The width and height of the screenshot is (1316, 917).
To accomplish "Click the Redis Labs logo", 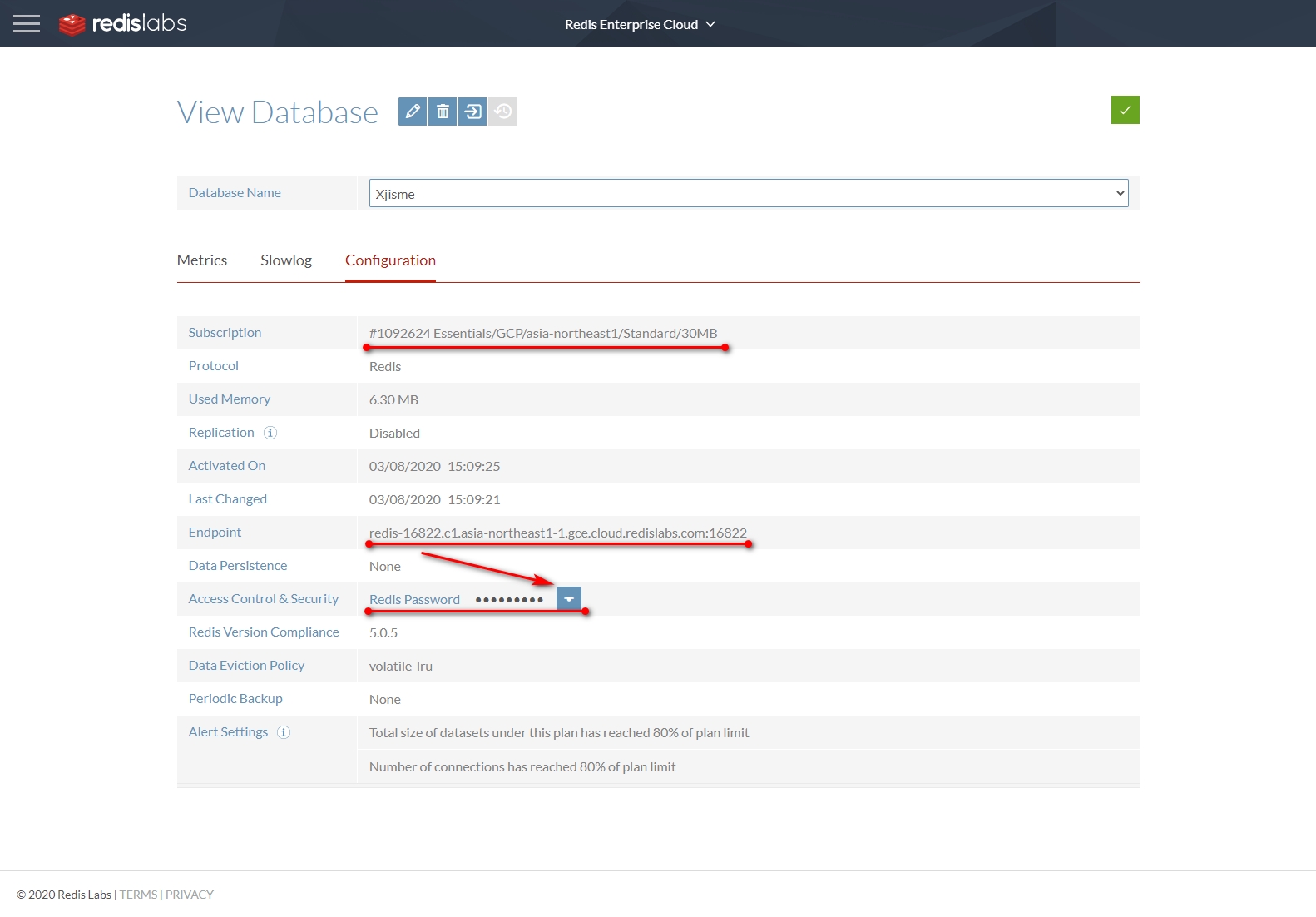I will 123,23.
